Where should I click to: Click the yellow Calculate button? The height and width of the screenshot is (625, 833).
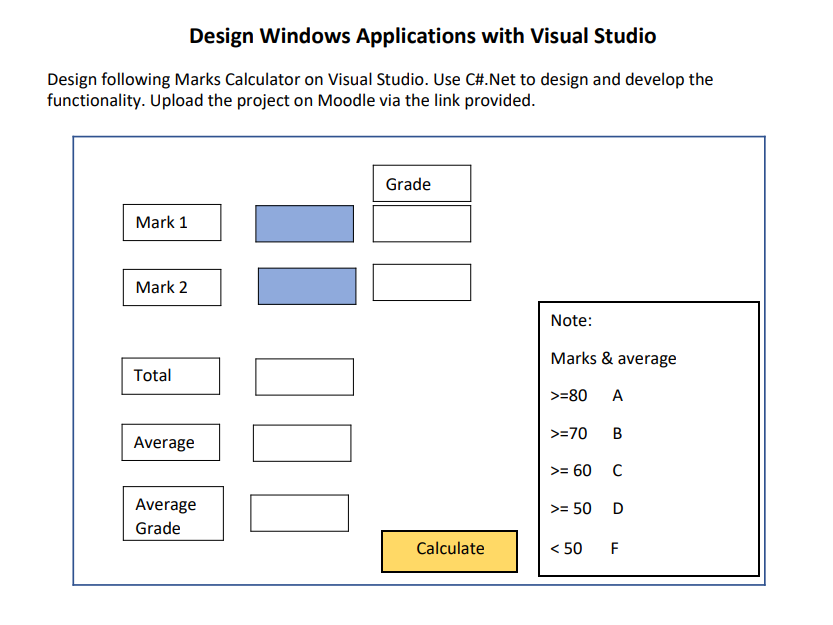tap(449, 551)
